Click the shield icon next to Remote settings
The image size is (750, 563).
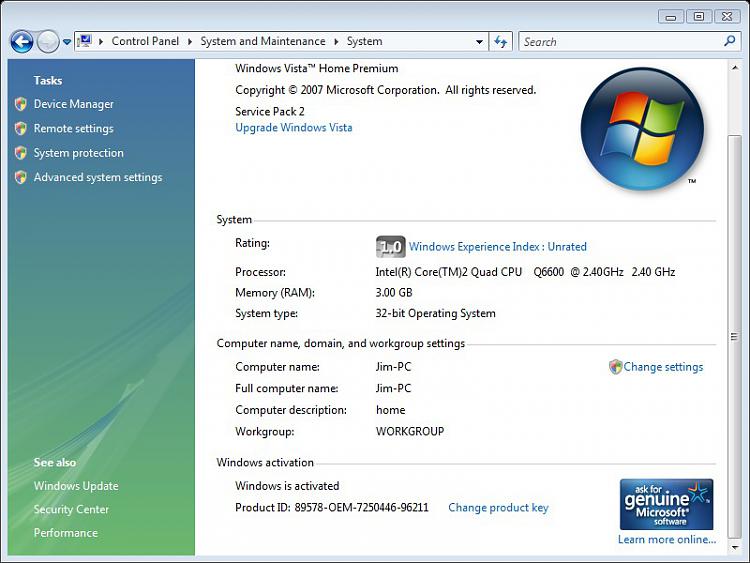[x=21, y=128]
